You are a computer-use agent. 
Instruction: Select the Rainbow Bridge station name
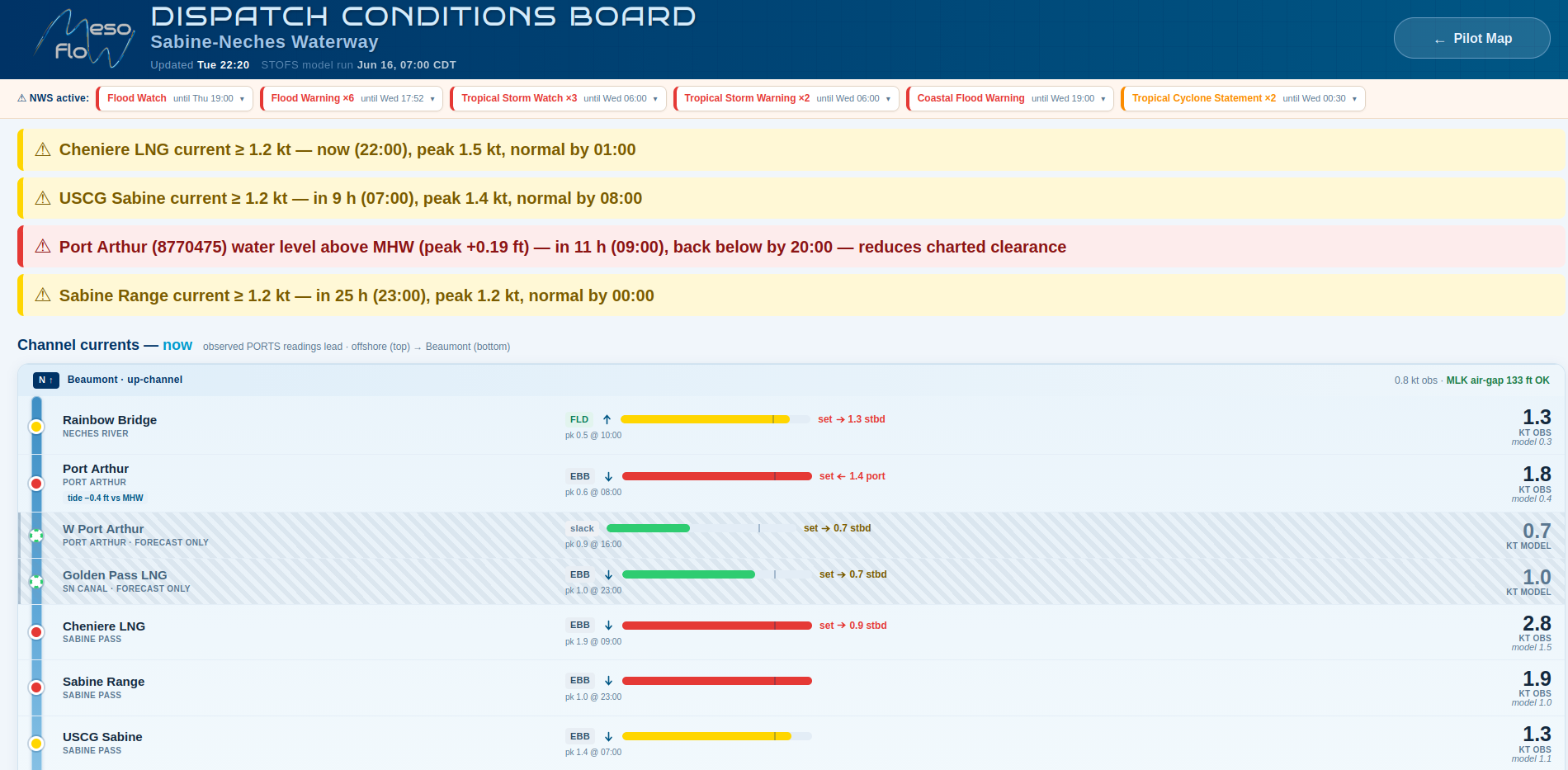click(x=110, y=420)
